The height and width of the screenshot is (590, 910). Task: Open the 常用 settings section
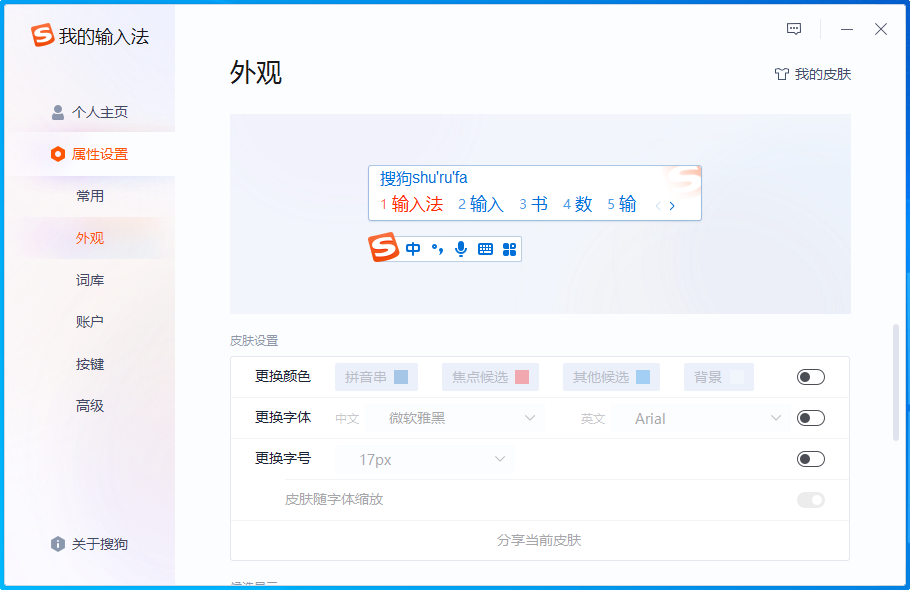(90, 196)
